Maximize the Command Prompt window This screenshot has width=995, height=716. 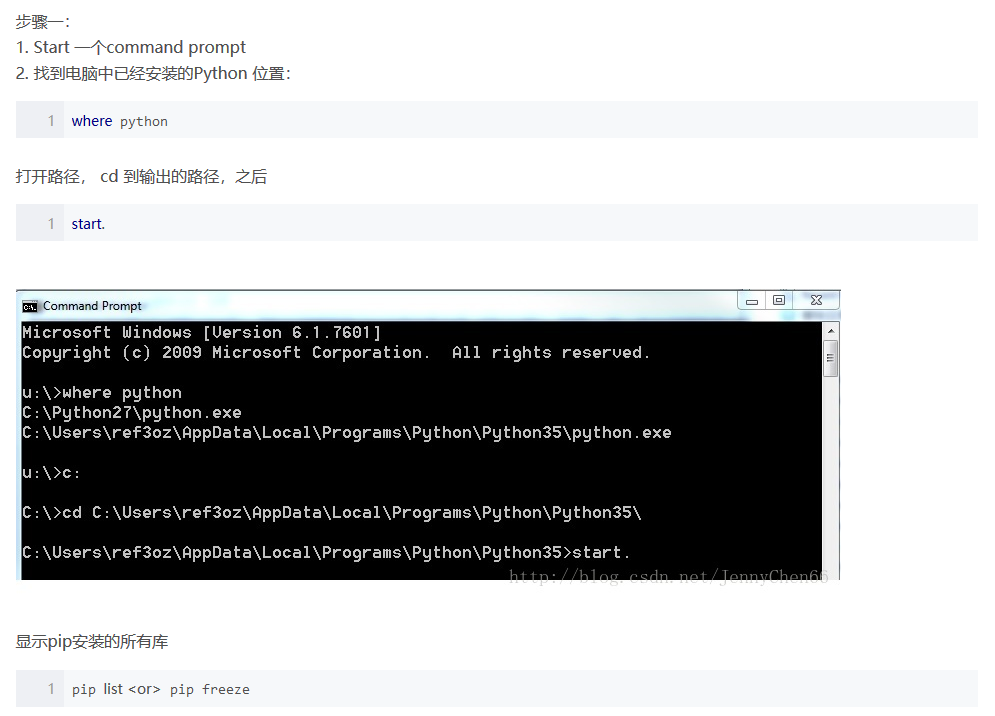(779, 300)
